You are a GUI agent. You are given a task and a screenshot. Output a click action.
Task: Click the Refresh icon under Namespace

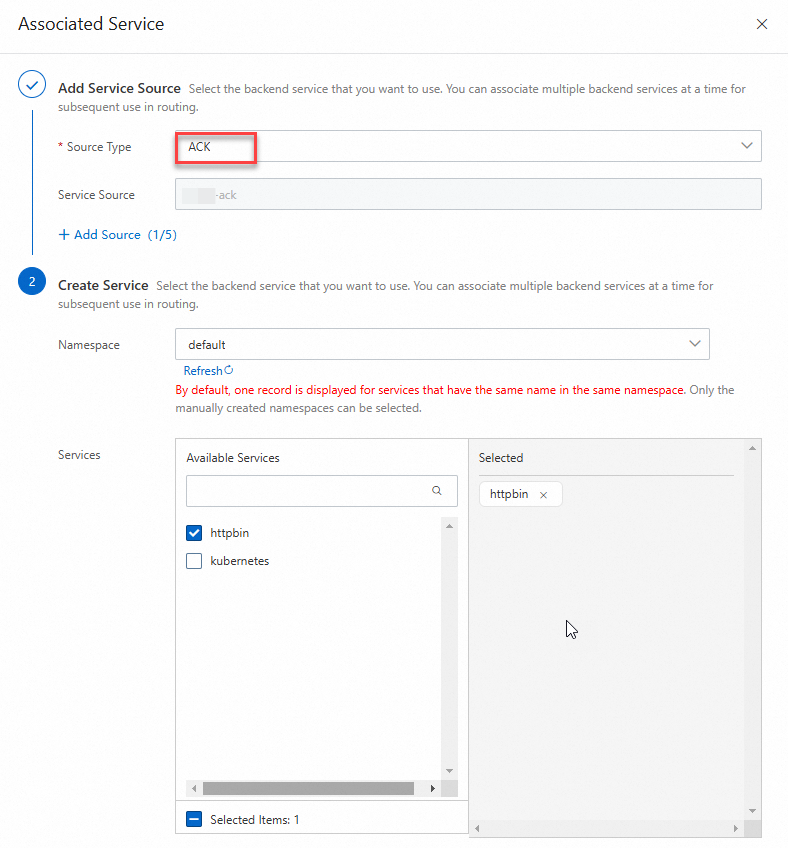[229, 370]
